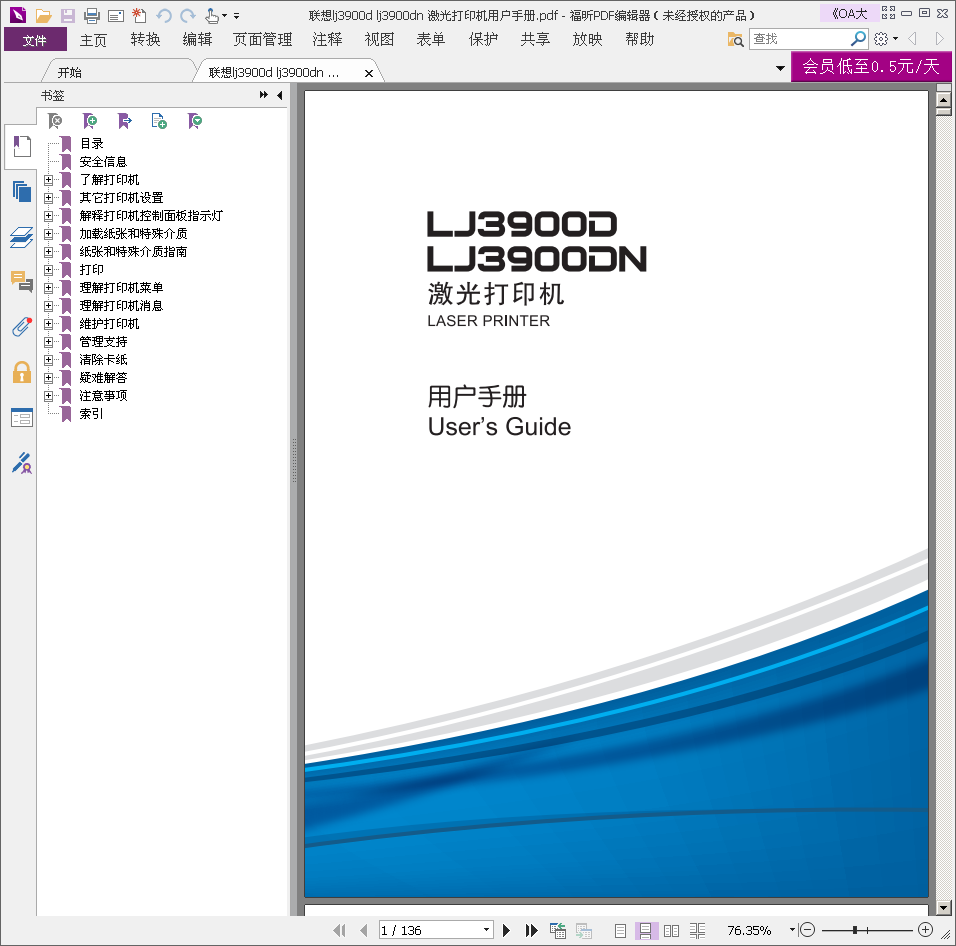Select the 索引 bookmark
956x946 pixels.
[x=91, y=414]
